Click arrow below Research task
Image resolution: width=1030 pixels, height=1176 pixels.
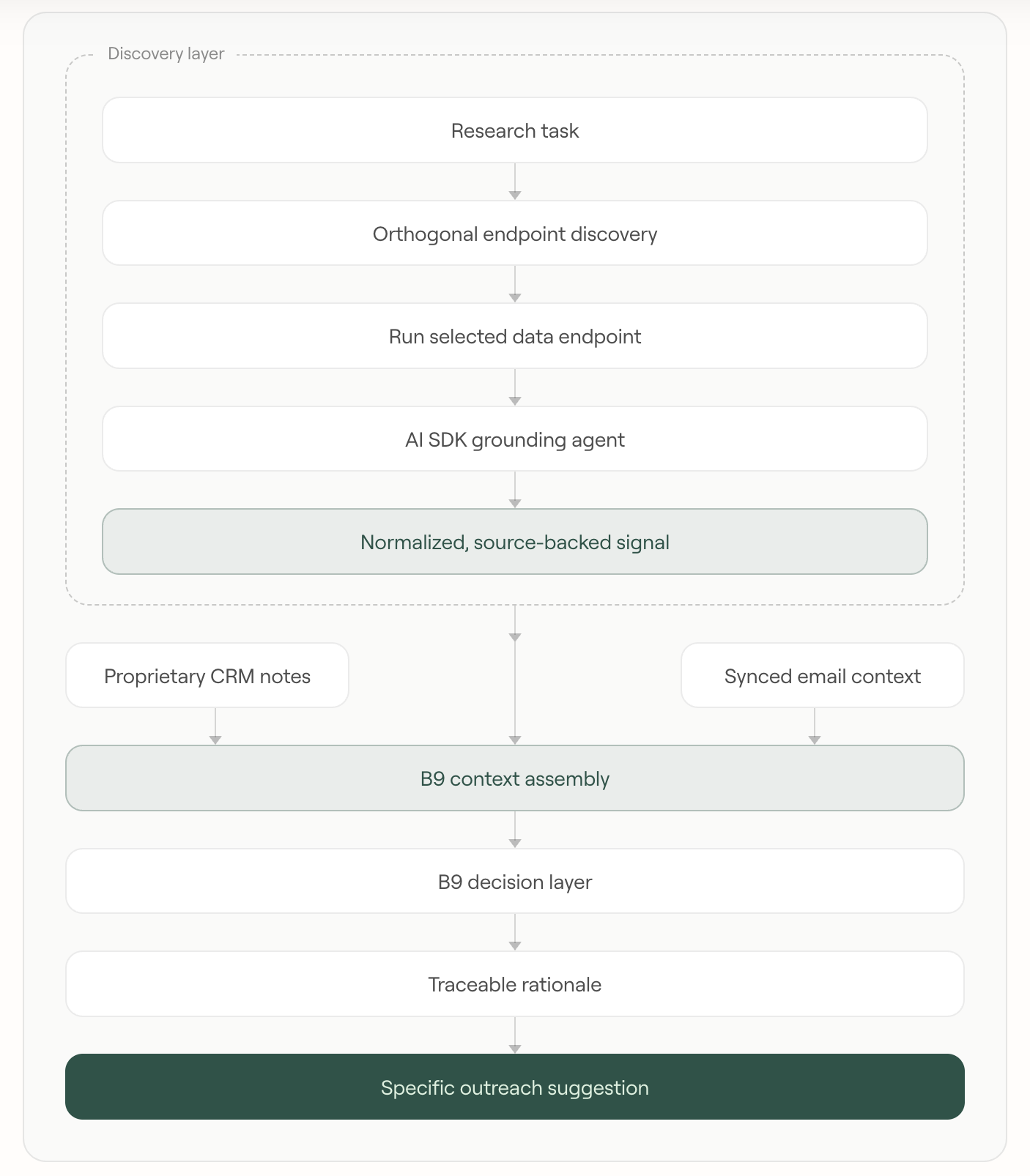pos(515,182)
